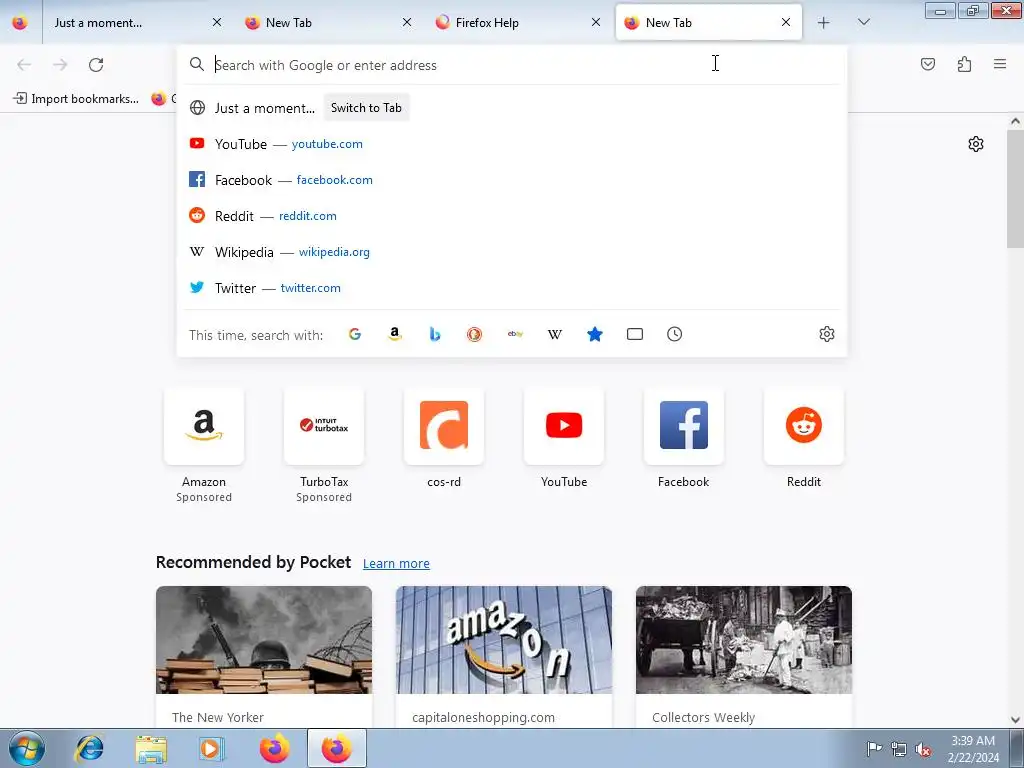The height and width of the screenshot is (768, 1024).
Task: Open The New Yorker Pocket story
Action: tap(264, 656)
